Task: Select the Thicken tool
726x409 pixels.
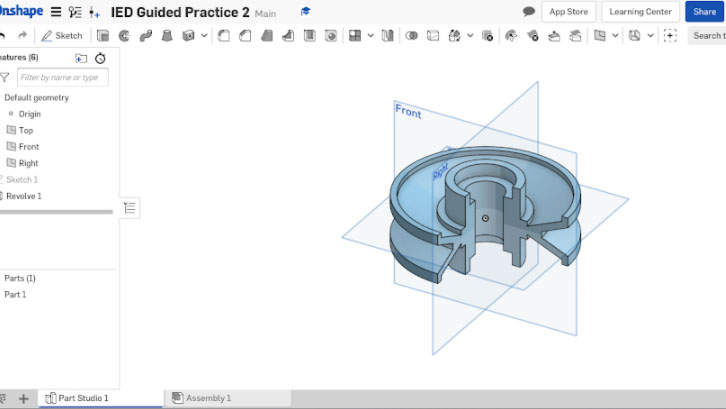Action: pos(188,36)
